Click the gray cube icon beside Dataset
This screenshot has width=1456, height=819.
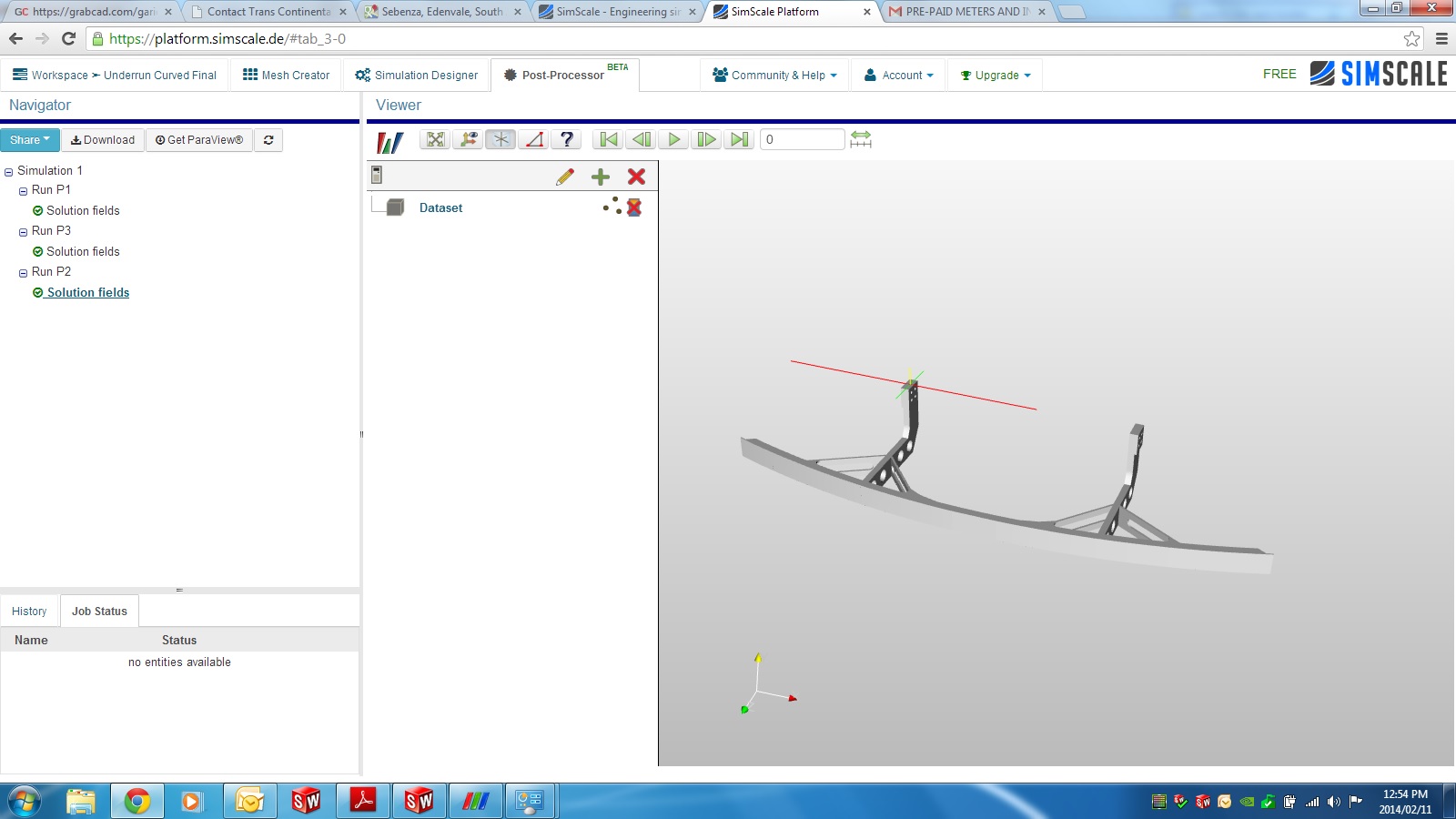[395, 207]
